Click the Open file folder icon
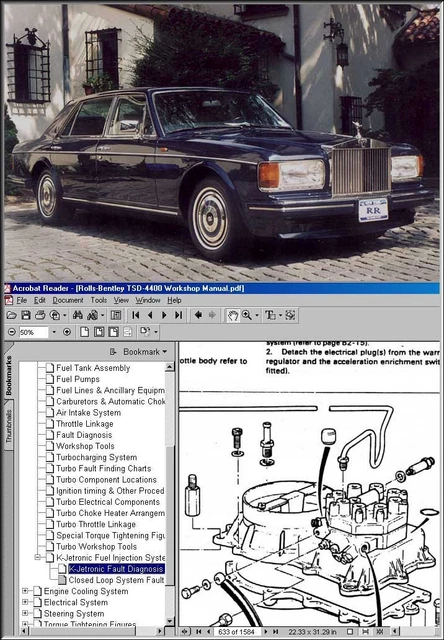The width and height of the screenshot is (444, 640). tap(11, 315)
